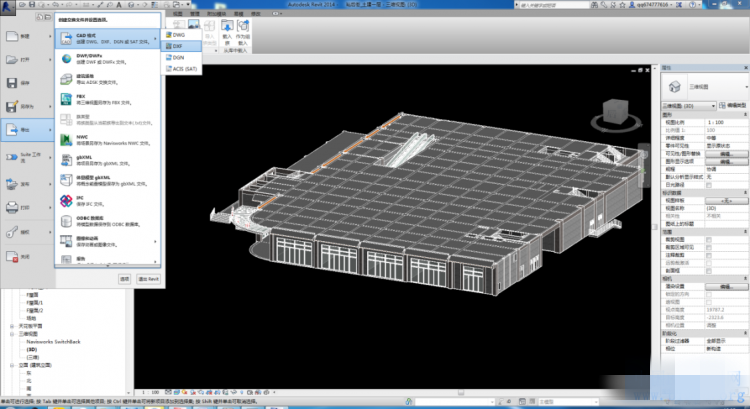Image resolution: width=750 pixels, height=409 pixels.
Task: Click the Save floppy icon in application menu
Action: (12, 83)
